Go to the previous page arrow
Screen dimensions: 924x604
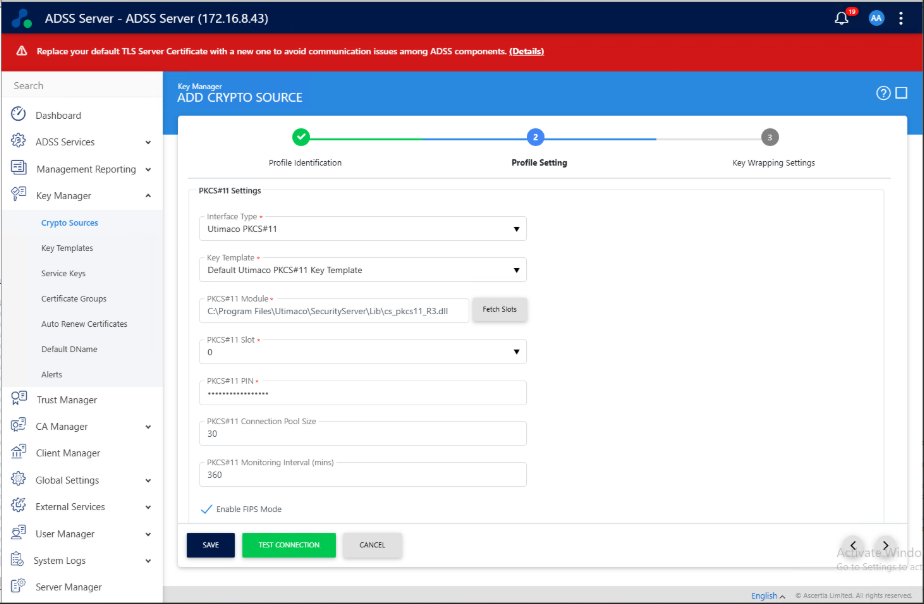pos(853,546)
